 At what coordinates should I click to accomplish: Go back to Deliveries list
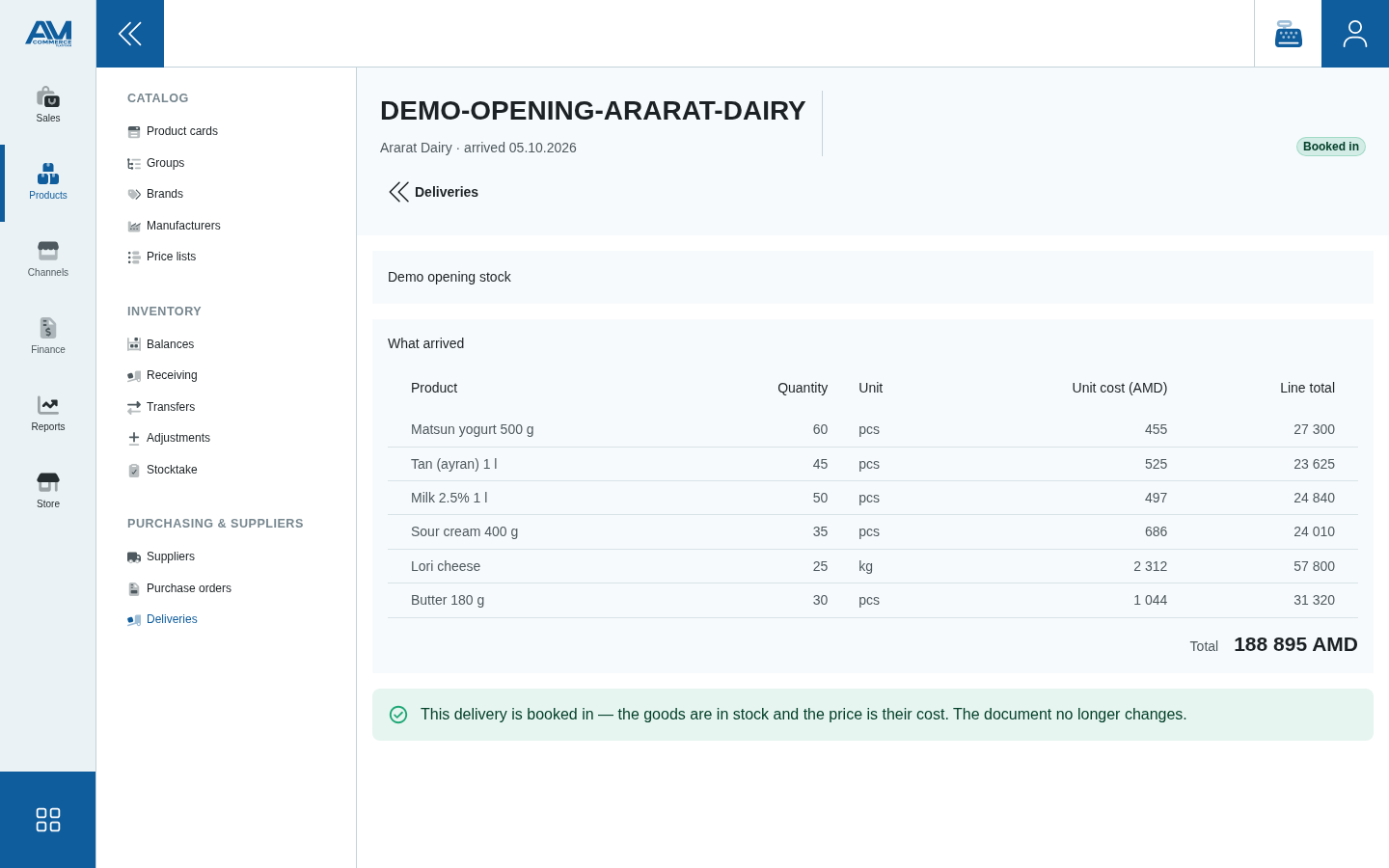click(433, 192)
